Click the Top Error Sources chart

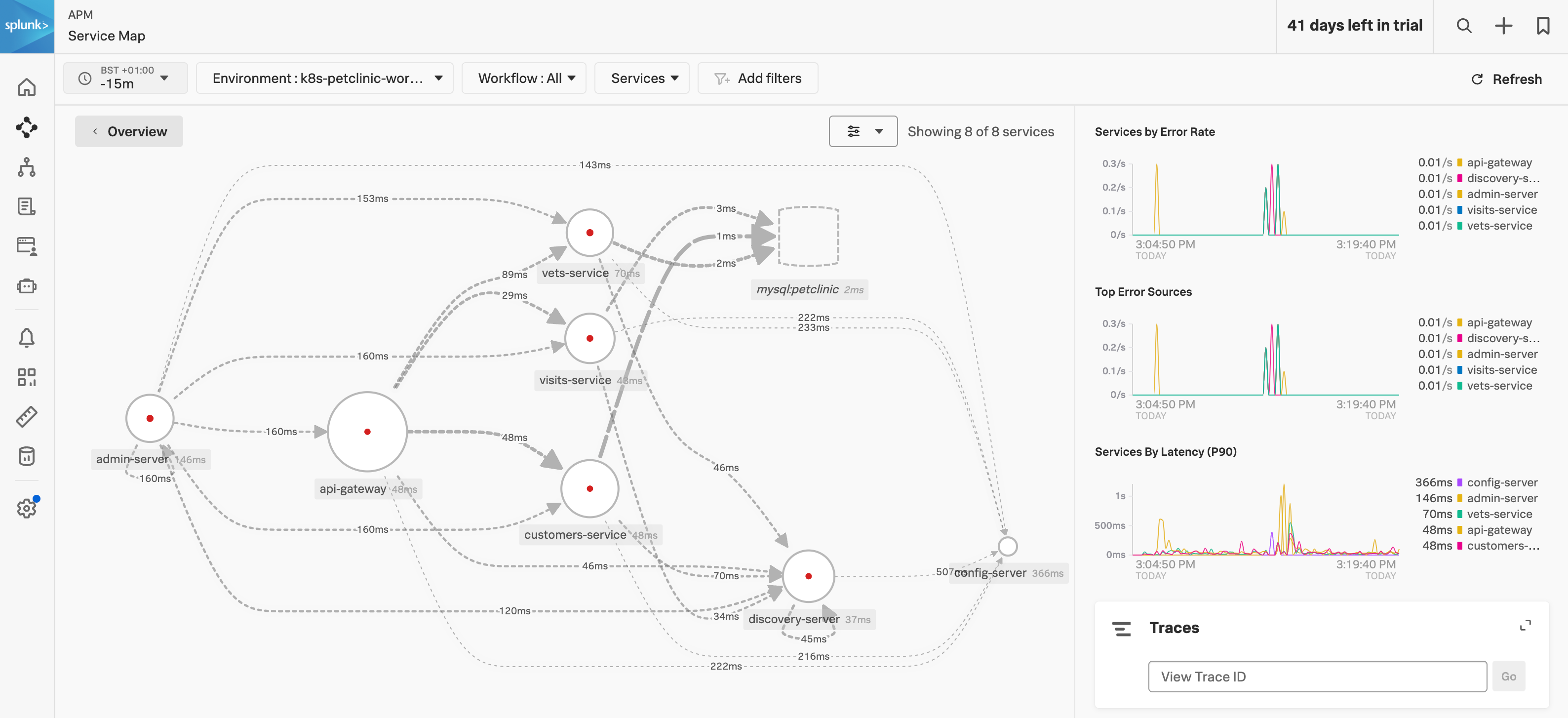[x=1265, y=359]
